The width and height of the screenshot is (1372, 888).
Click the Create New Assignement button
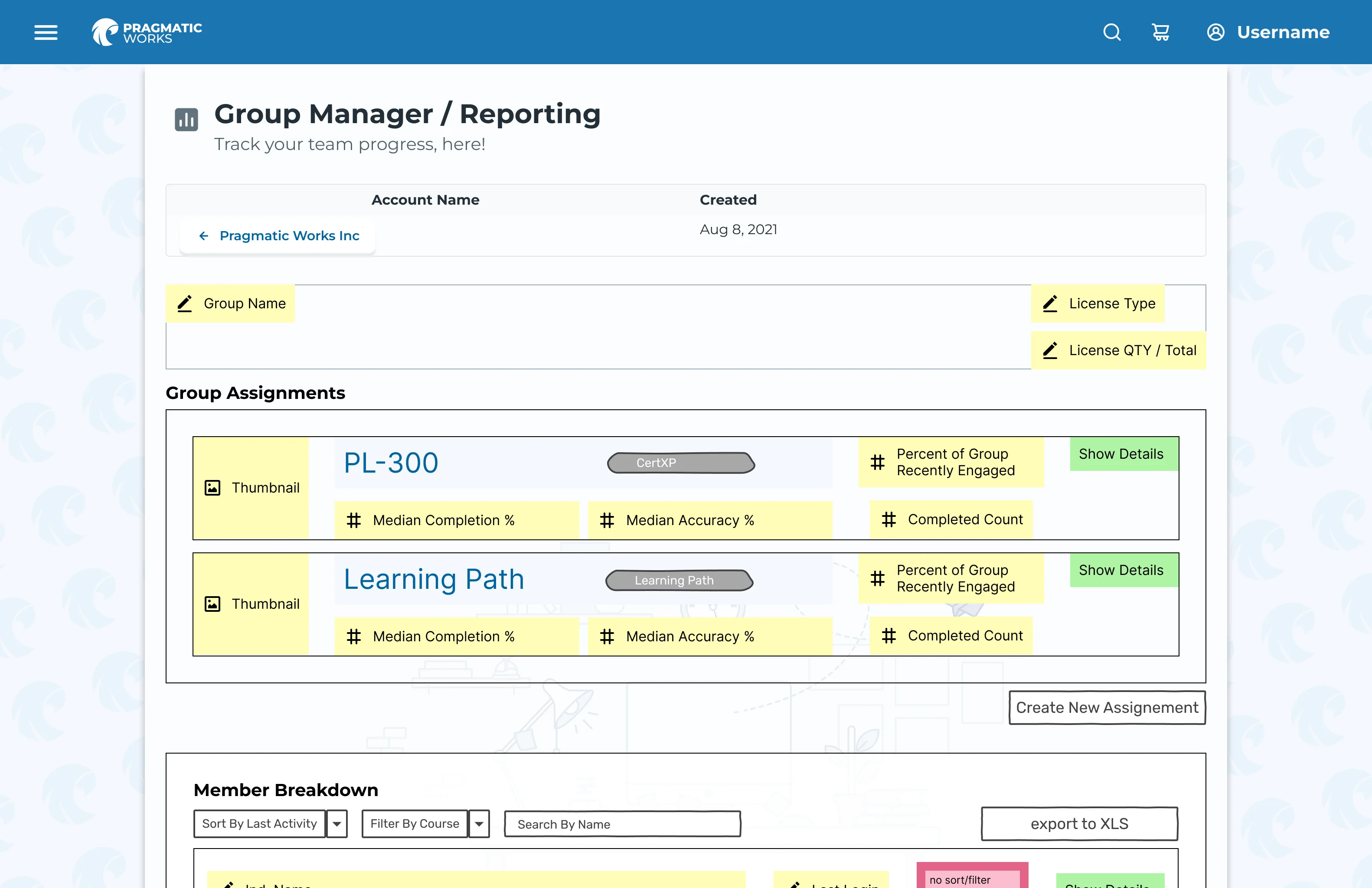coord(1107,708)
